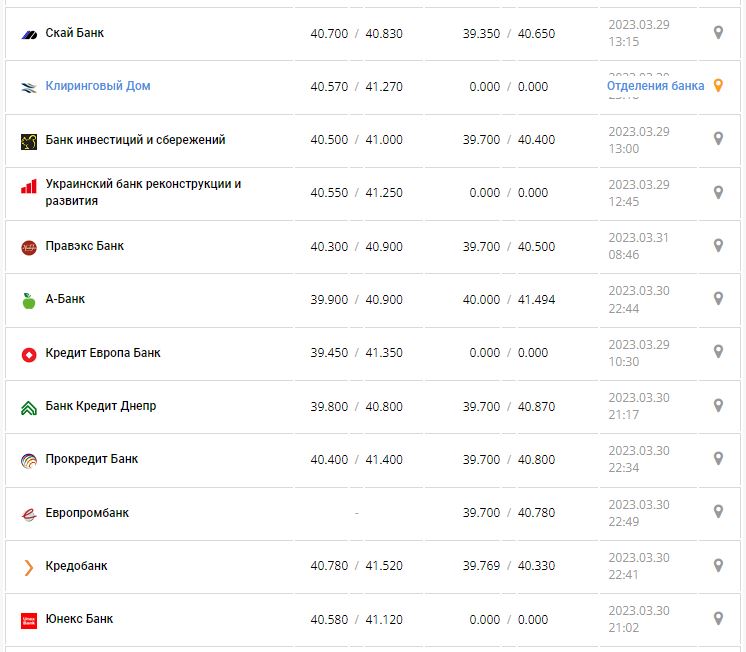Click the Прокредит Банк round logo
The image size is (746, 652).
point(29,460)
